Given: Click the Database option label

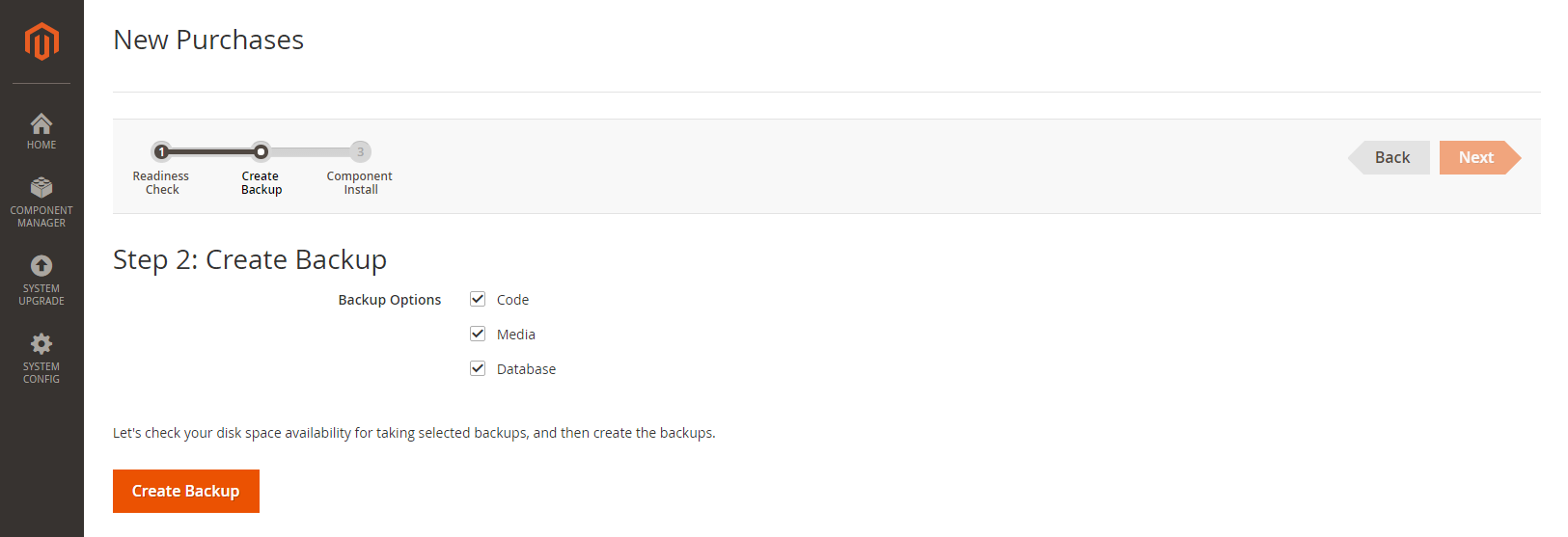Looking at the screenshot, I should point(526,369).
